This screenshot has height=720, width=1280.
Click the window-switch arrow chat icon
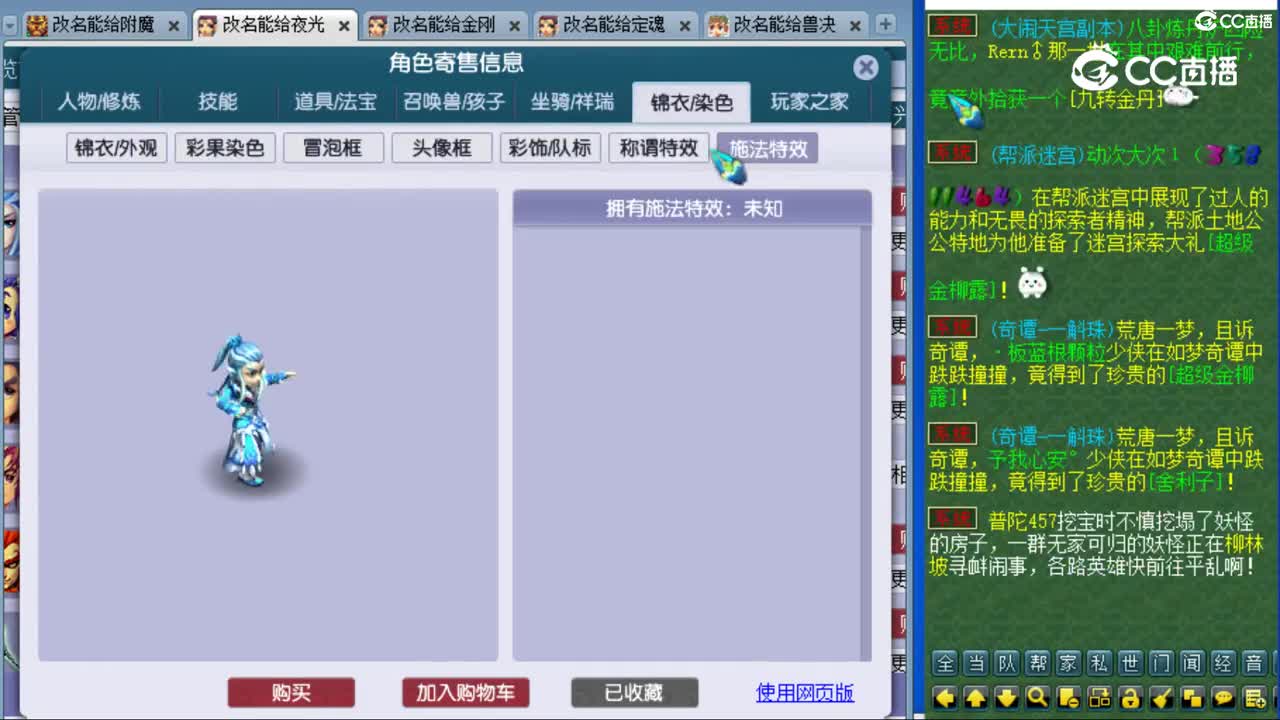(x=1099, y=697)
